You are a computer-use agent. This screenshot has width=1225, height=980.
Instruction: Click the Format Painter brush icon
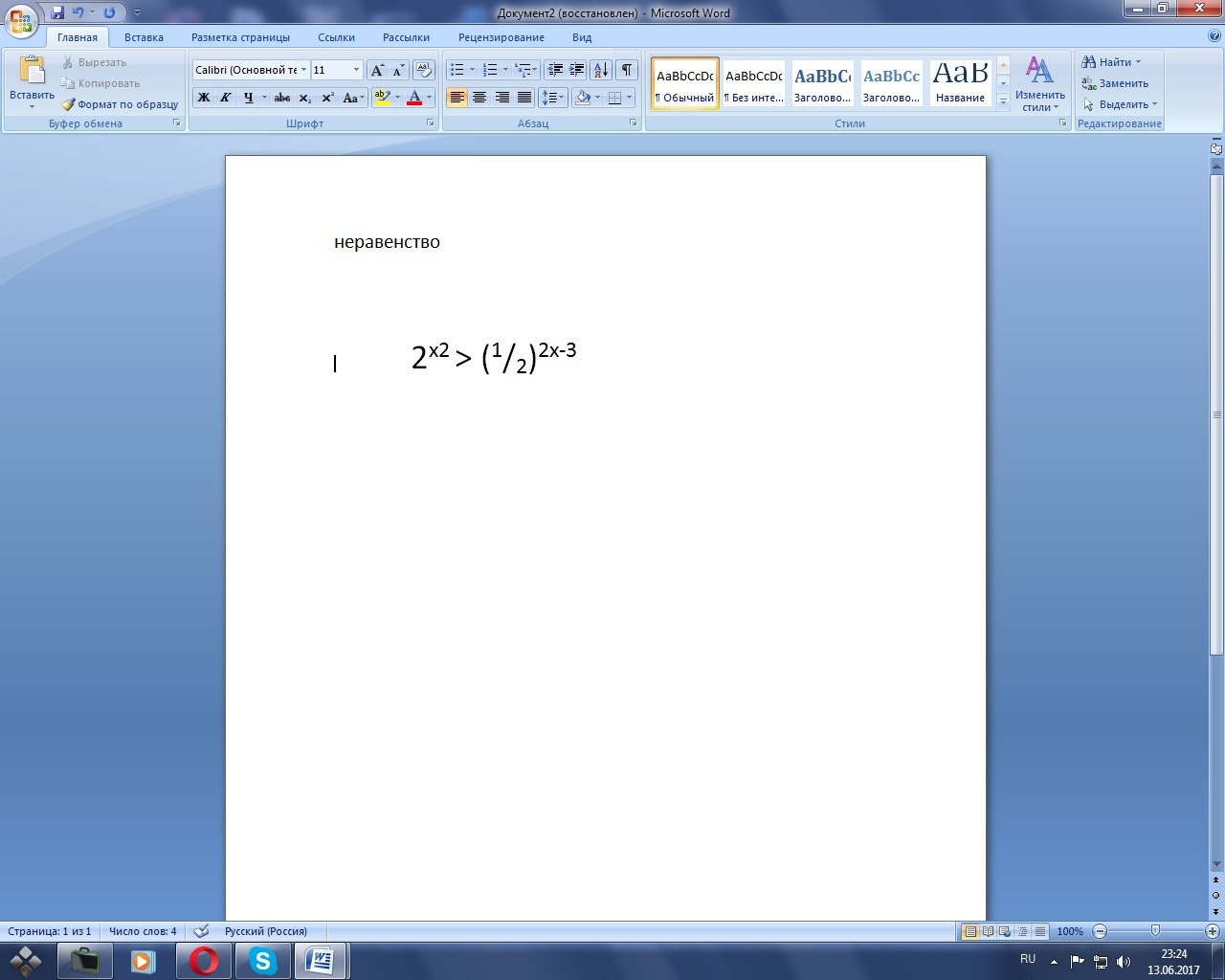(x=68, y=104)
